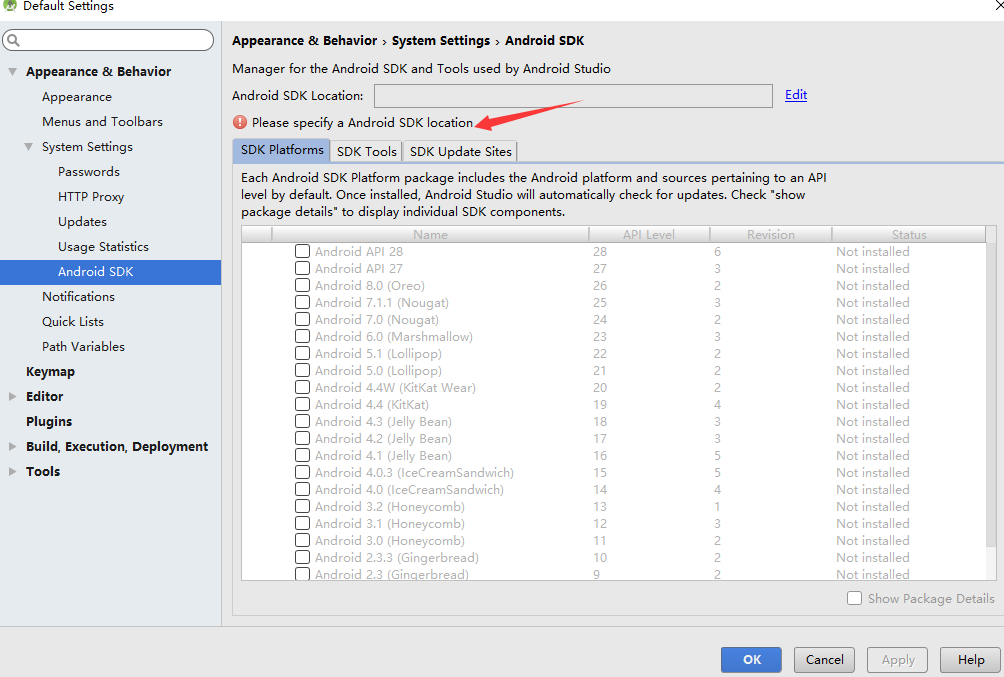Click the Android Studio icon in the title bar
The height and width of the screenshot is (677, 1004).
pyautogui.click(x=10, y=5)
